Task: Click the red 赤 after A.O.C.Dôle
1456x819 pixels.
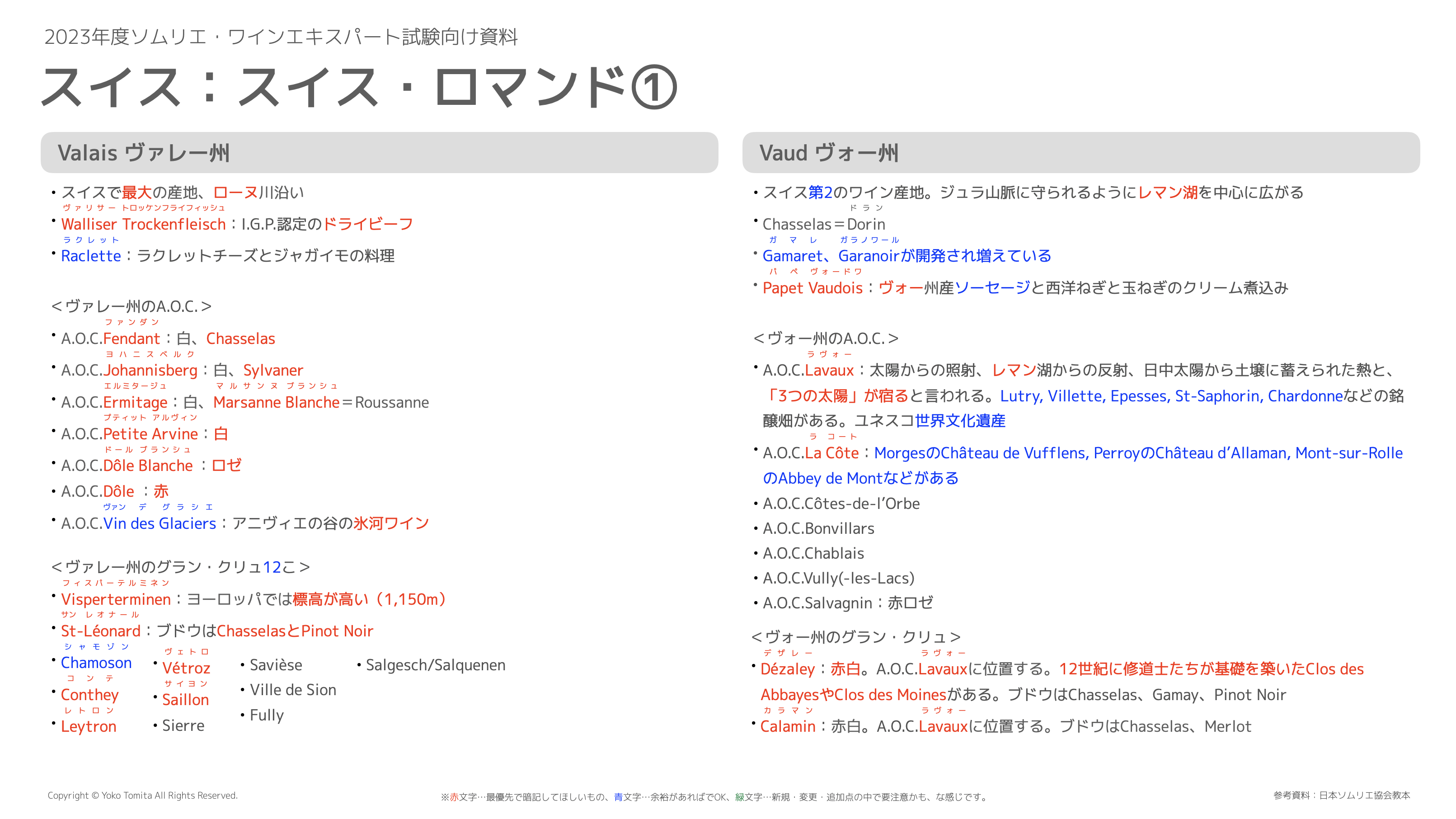Action: click(161, 491)
